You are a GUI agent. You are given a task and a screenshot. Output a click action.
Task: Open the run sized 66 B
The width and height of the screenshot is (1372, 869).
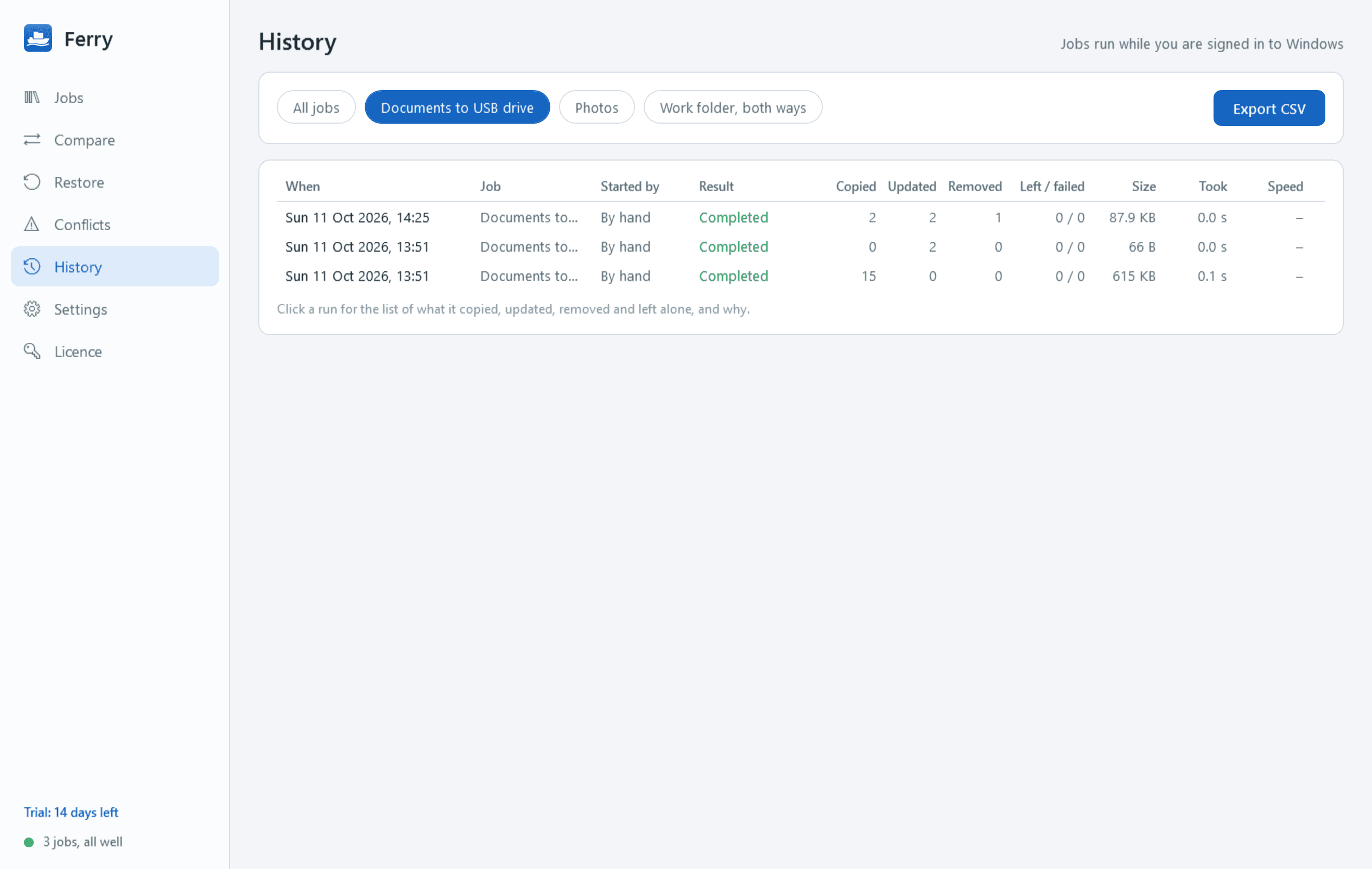[x=801, y=247]
